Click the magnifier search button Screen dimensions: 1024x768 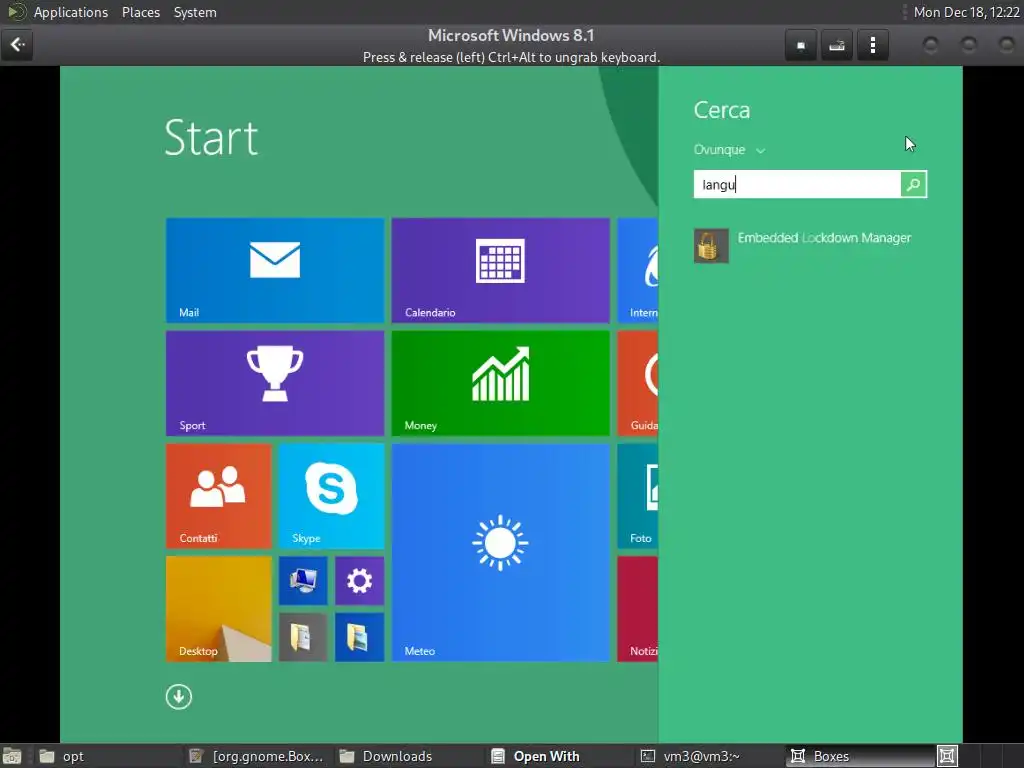(x=913, y=184)
